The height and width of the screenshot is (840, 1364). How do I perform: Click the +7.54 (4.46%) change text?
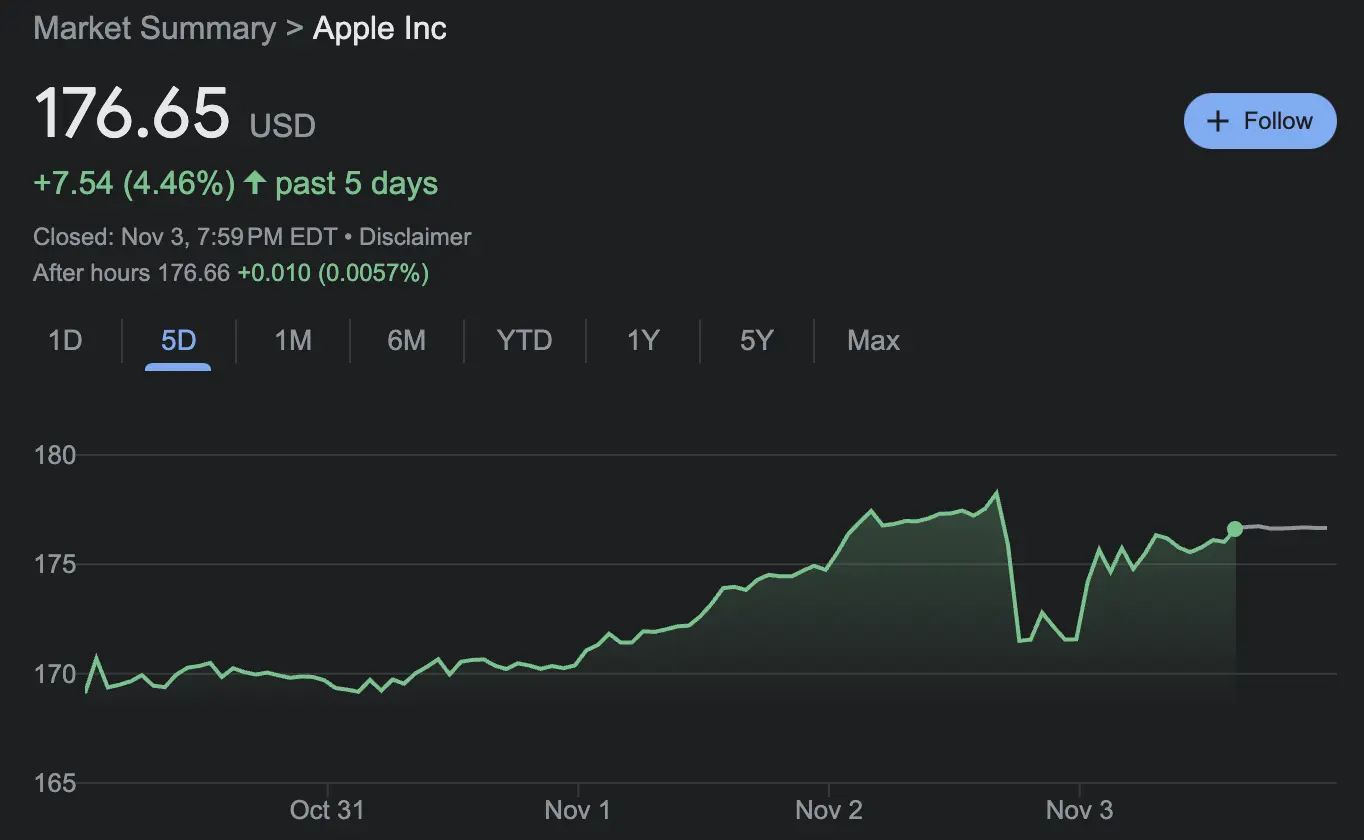tap(134, 183)
